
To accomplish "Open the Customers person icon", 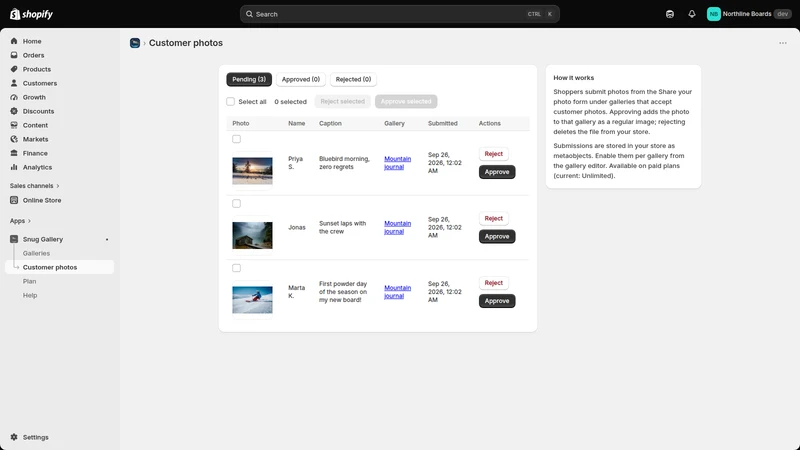I will click(14, 83).
